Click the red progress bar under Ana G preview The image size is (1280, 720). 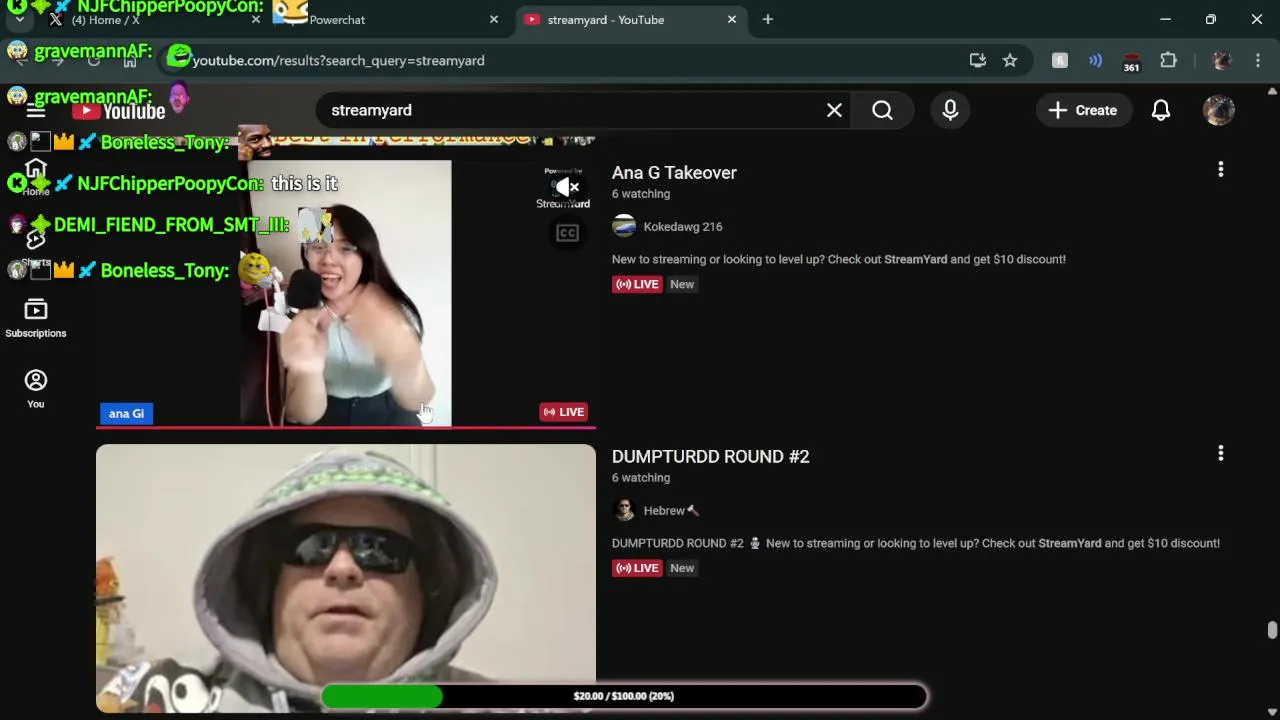pyautogui.click(x=346, y=427)
